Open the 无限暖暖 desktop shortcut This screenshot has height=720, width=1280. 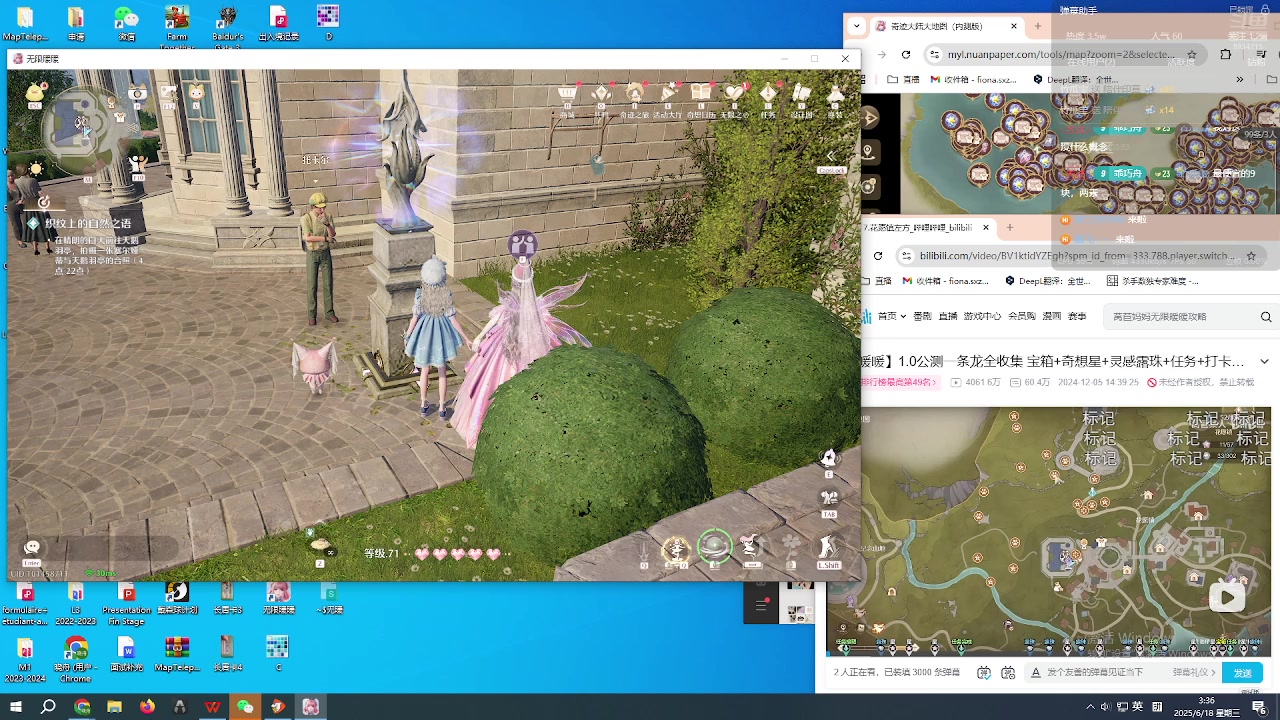[x=277, y=597]
